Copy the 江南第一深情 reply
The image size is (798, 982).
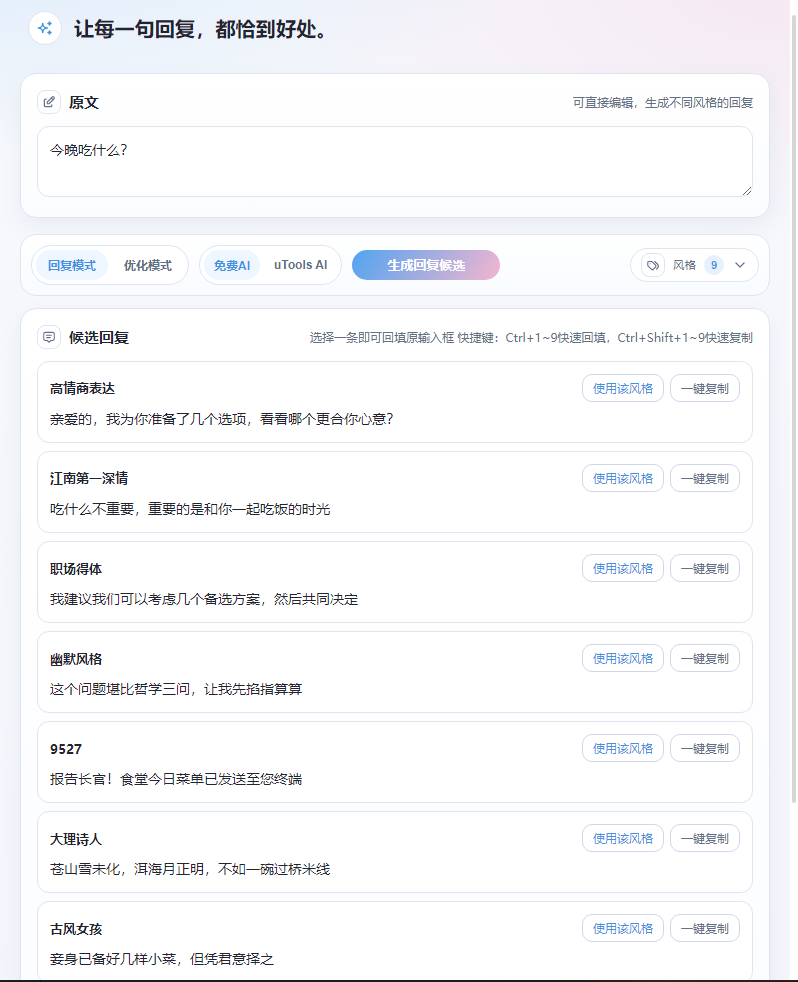704,478
